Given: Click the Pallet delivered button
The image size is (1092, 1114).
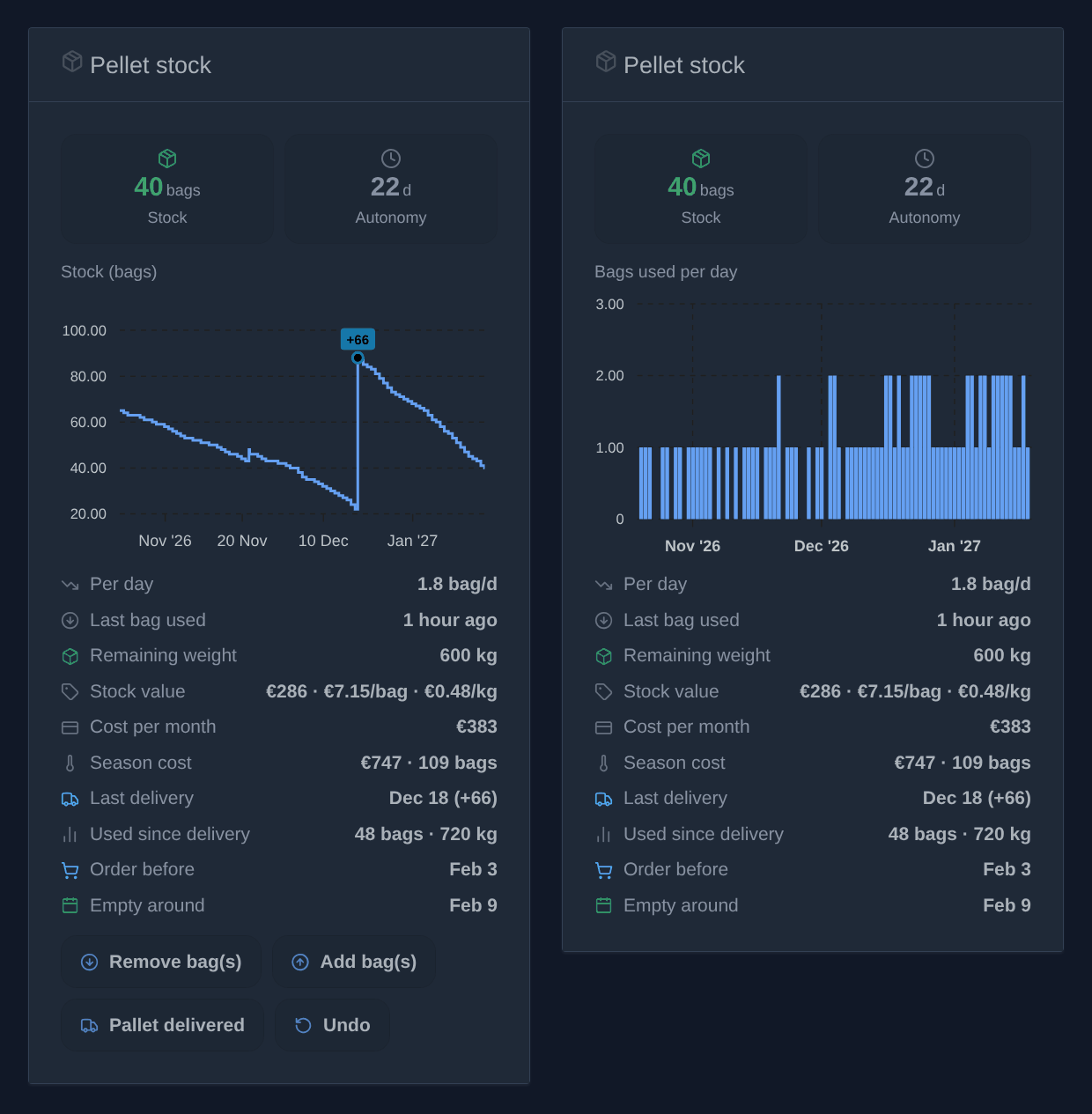Looking at the screenshot, I should click(x=163, y=1025).
